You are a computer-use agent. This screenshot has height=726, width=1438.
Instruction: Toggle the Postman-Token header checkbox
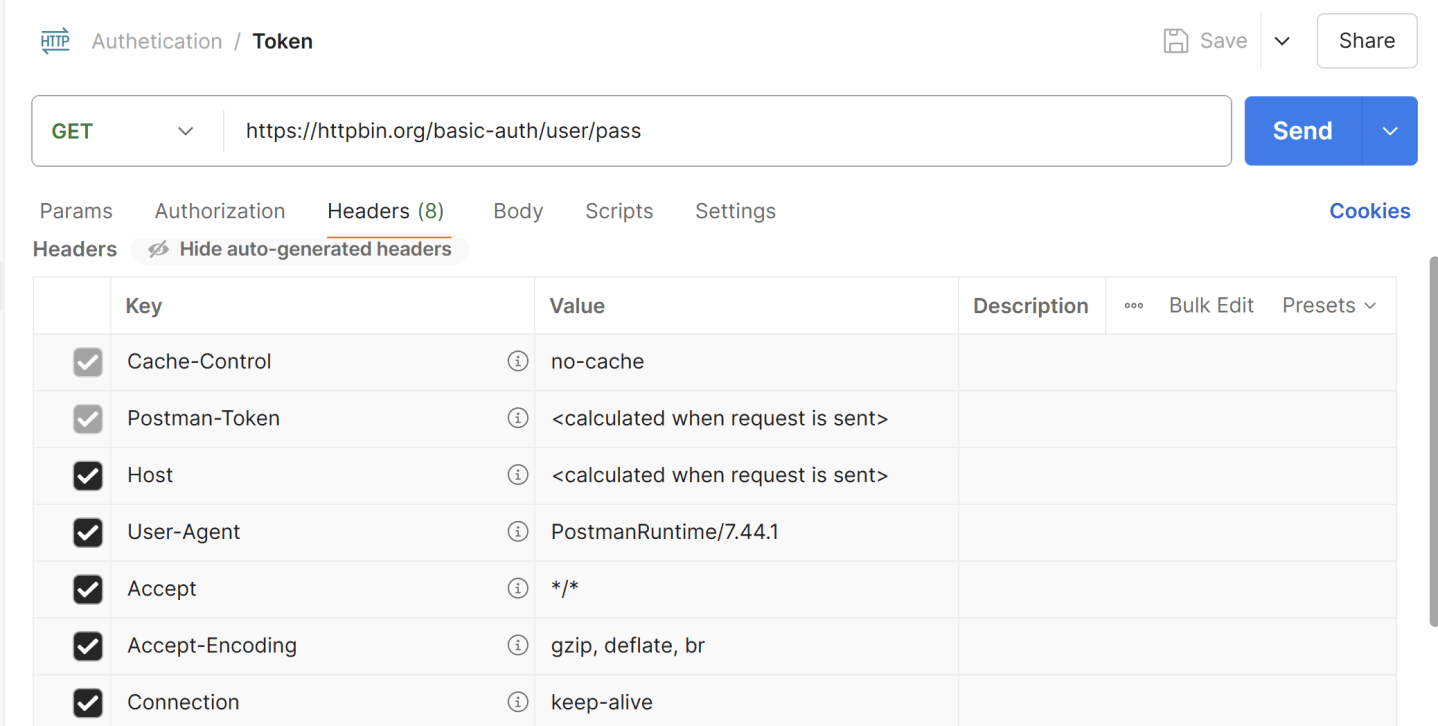[88, 419]
